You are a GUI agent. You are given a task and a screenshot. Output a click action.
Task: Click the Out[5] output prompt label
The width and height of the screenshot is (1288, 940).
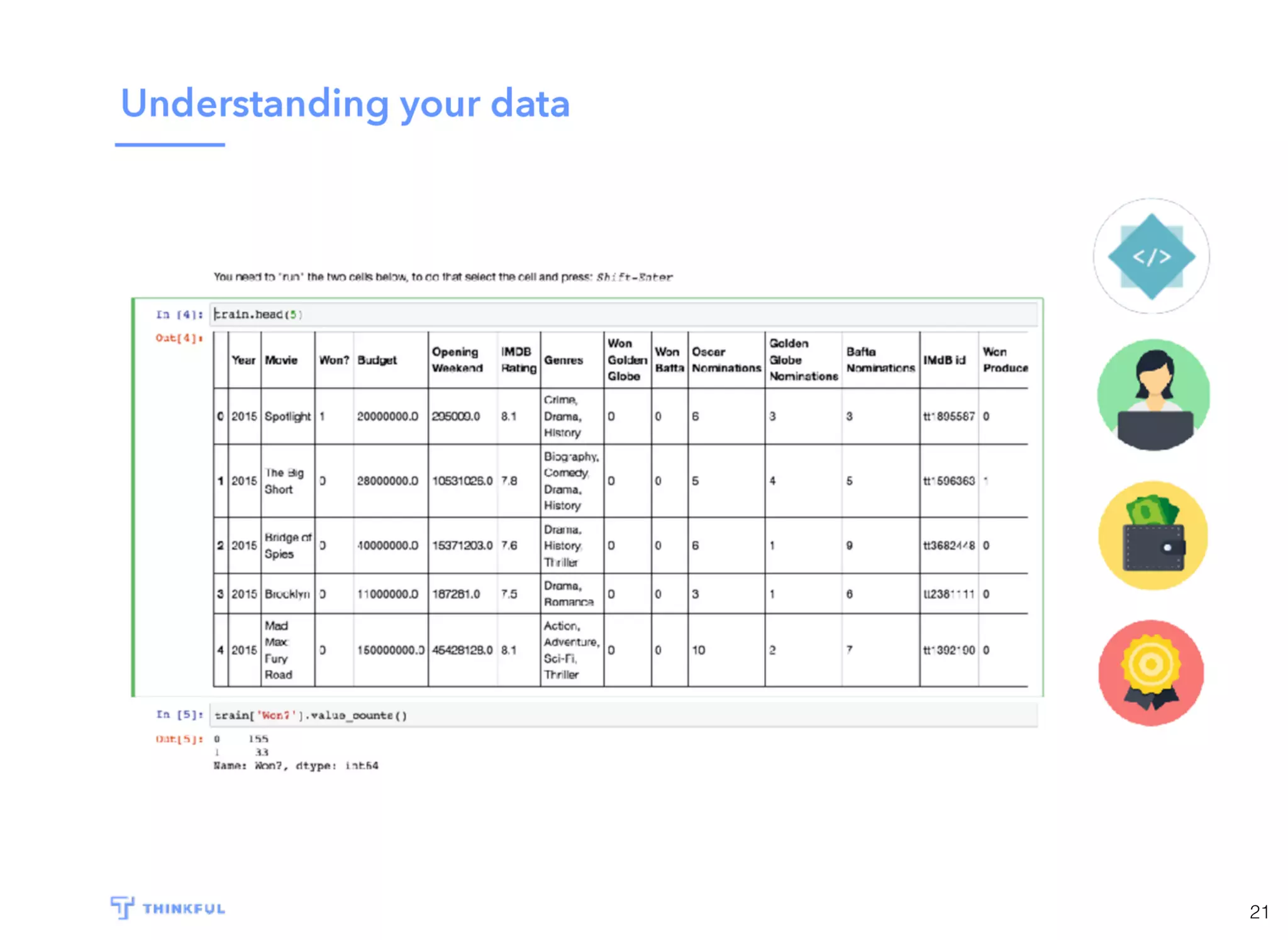179,739
